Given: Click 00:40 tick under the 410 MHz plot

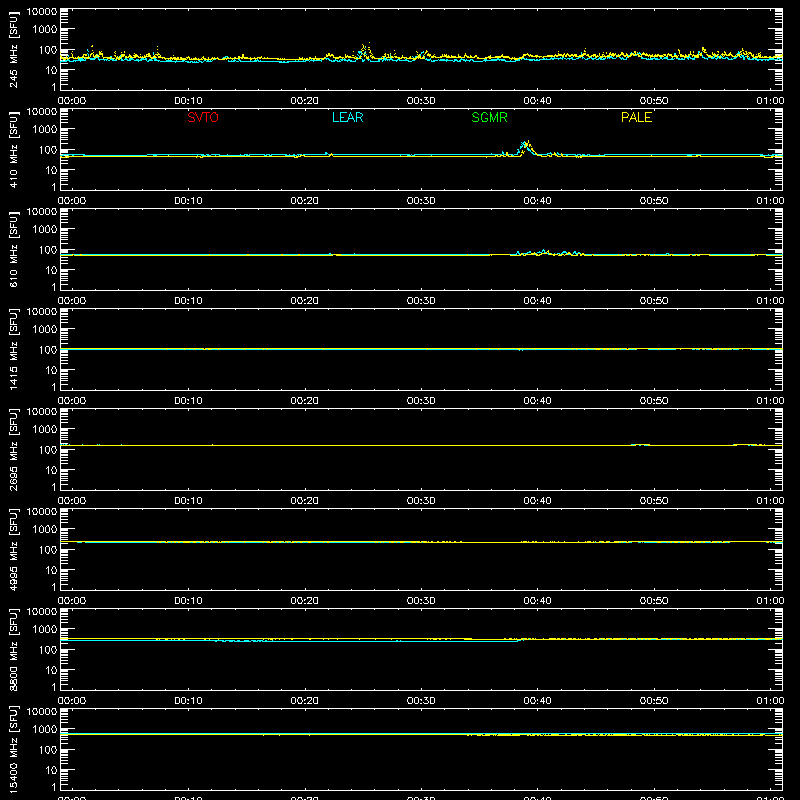Looking at the screenshot, I should [537, 201].
